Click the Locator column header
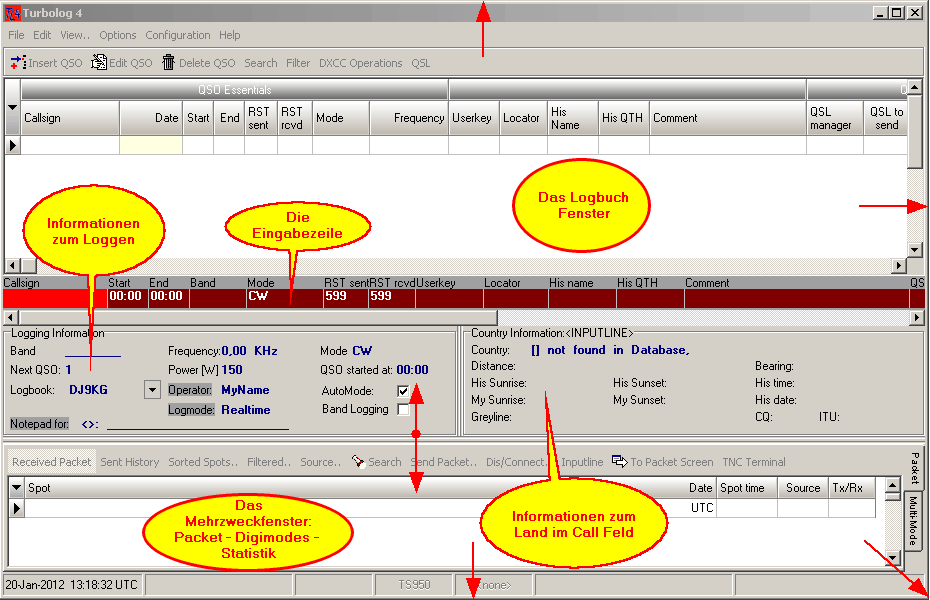Screen dimensions: 930x600 point(523,118)
